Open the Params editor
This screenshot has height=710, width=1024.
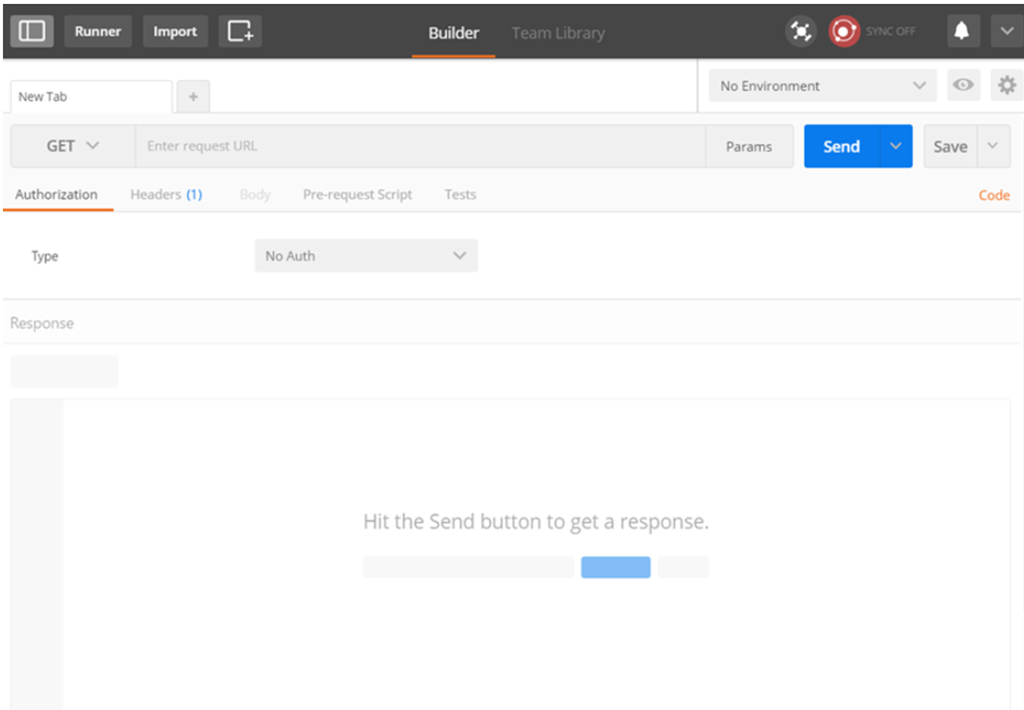[x=749, y=146]
